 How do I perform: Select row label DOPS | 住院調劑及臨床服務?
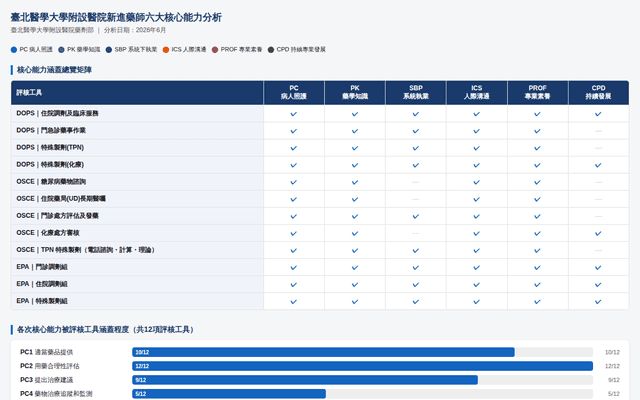pyautogui.click(x=58, y=113)
